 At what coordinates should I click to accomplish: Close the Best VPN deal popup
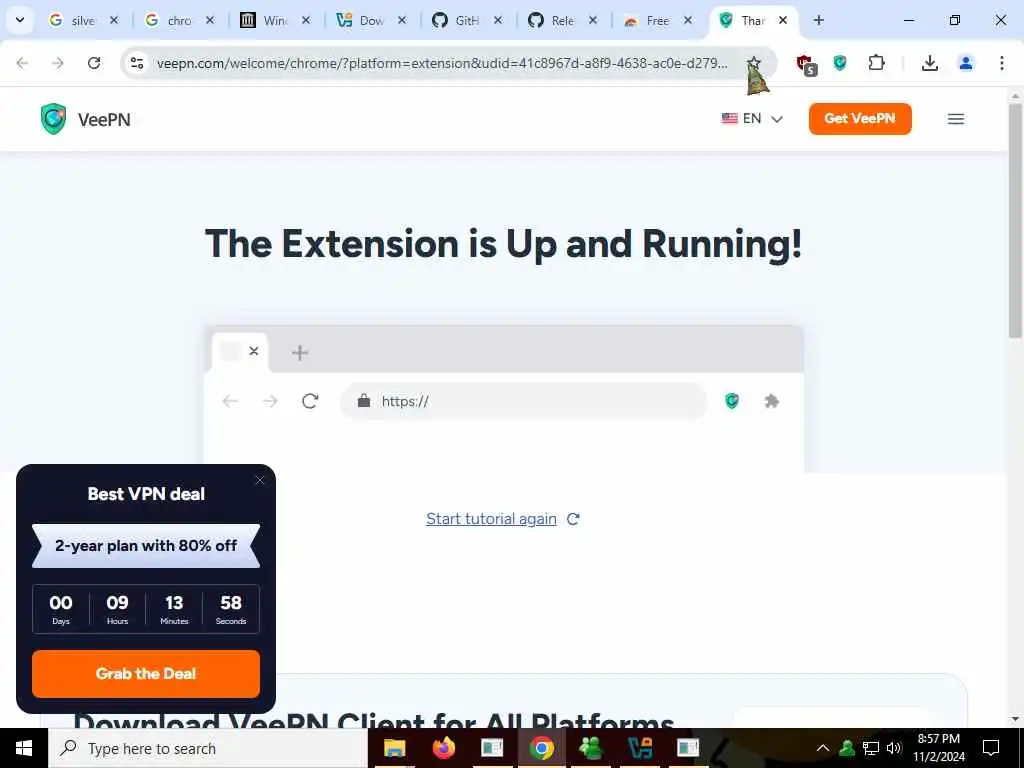point(260,480)
